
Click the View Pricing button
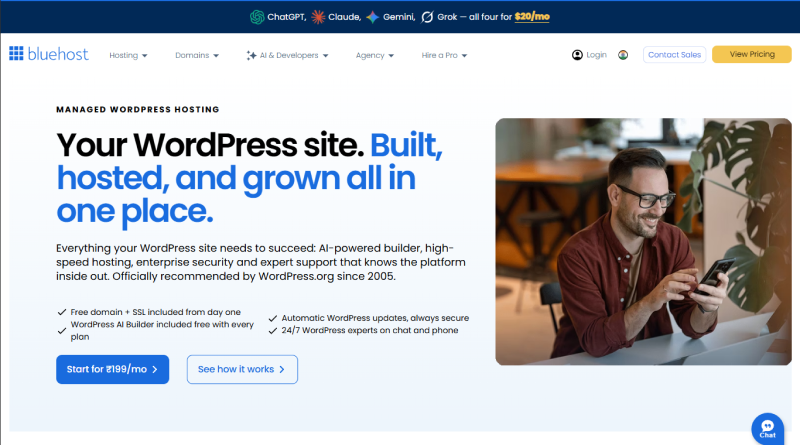pyautogui.click(x=752, y=54)
